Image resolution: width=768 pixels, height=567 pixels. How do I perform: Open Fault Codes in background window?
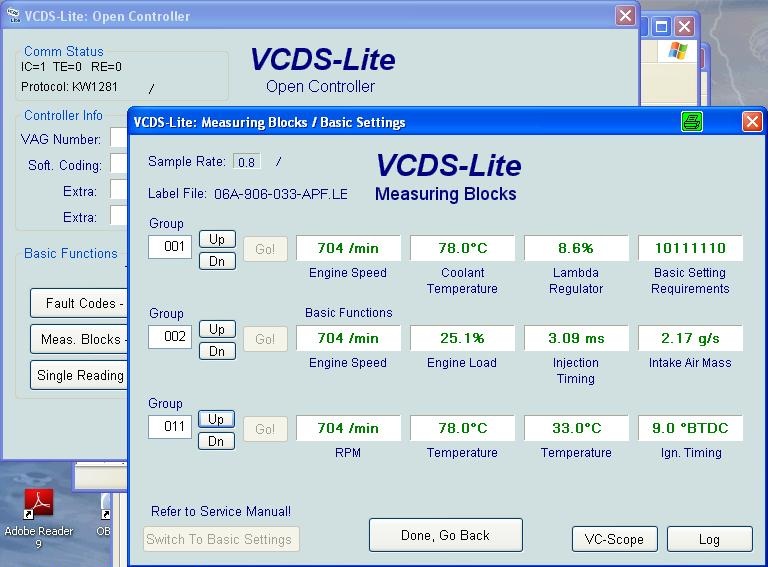pyautogui.click(x=80, y=303)
